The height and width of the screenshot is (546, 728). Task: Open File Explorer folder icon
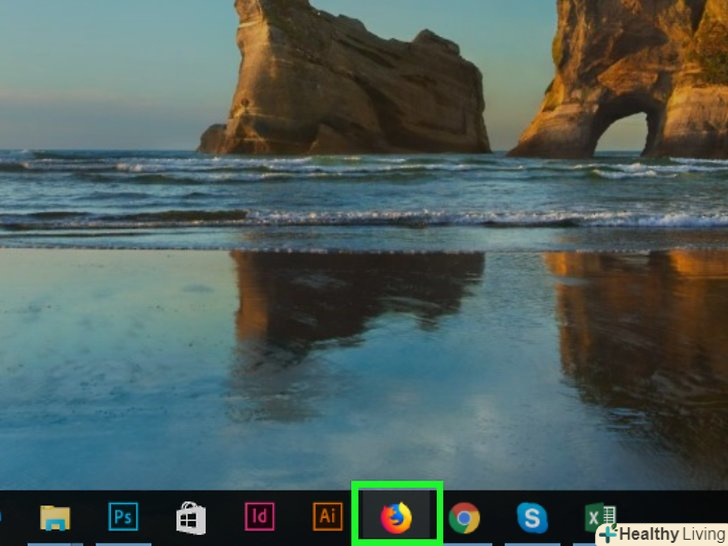55,517
